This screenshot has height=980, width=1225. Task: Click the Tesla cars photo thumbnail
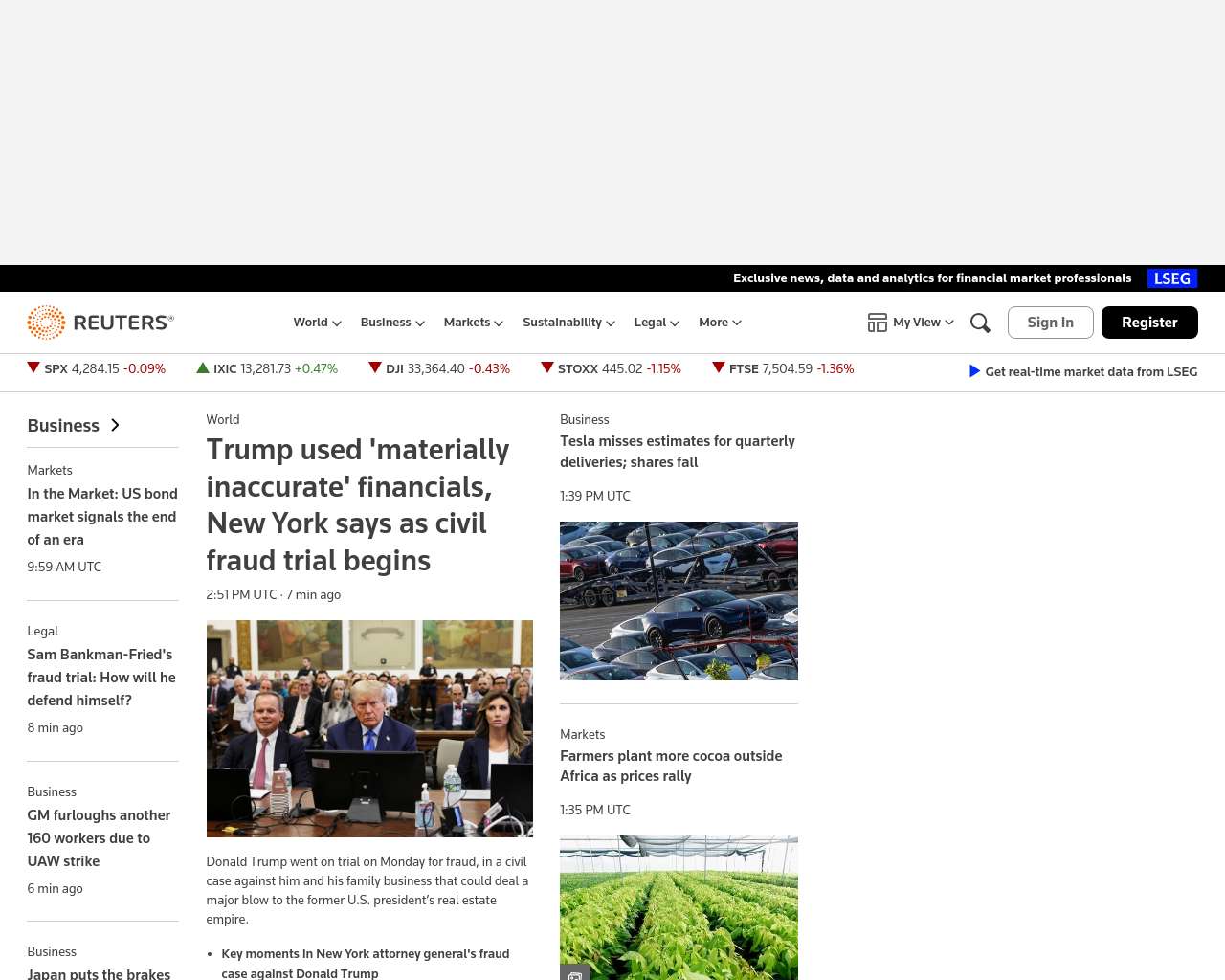pos(679,601)
